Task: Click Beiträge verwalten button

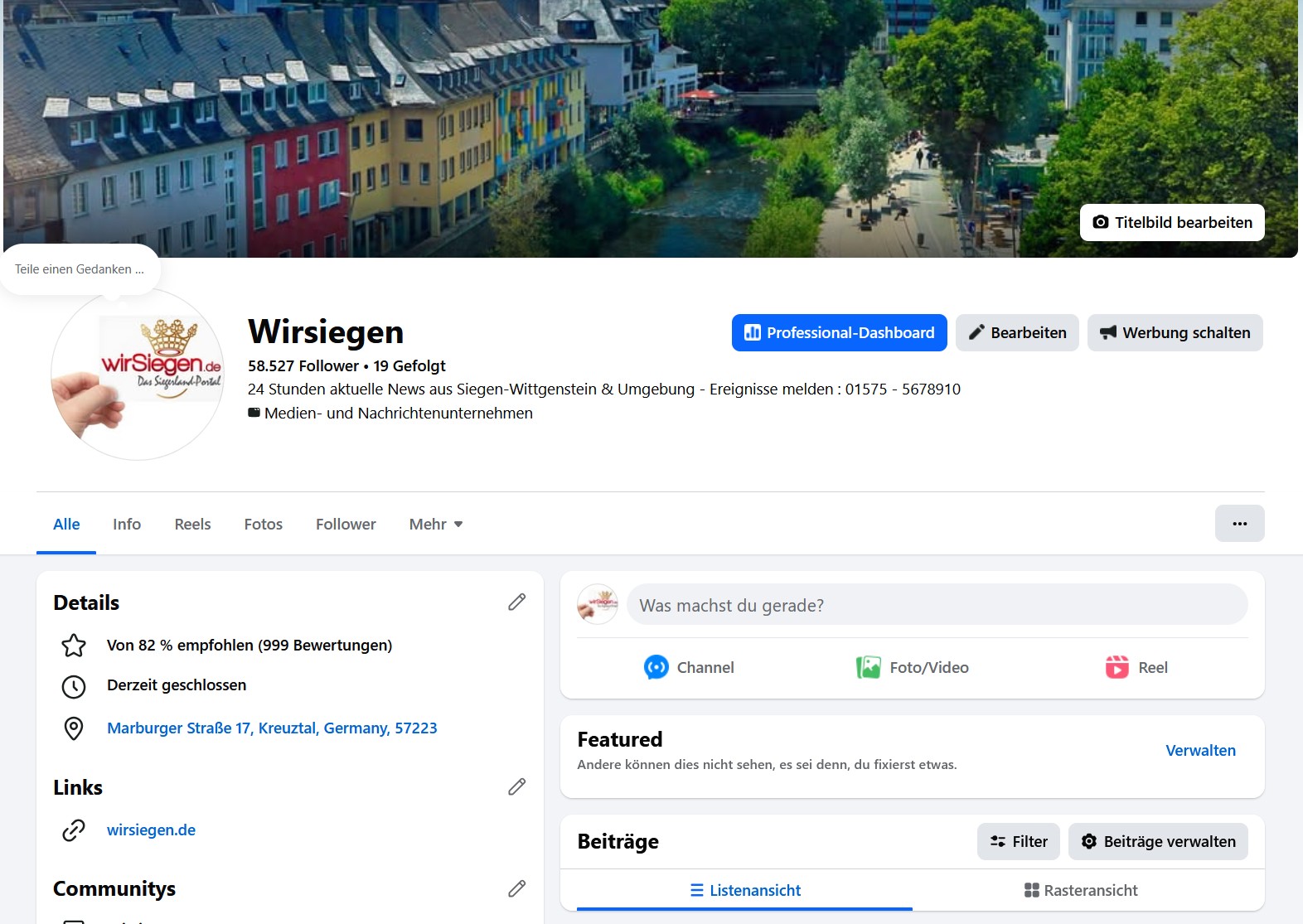Action: [1158, 842]
